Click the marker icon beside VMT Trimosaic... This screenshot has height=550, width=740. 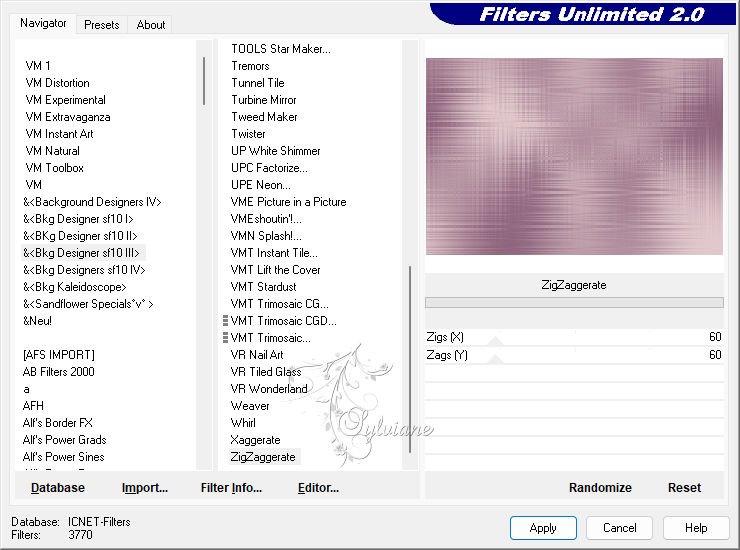point(225,338)
